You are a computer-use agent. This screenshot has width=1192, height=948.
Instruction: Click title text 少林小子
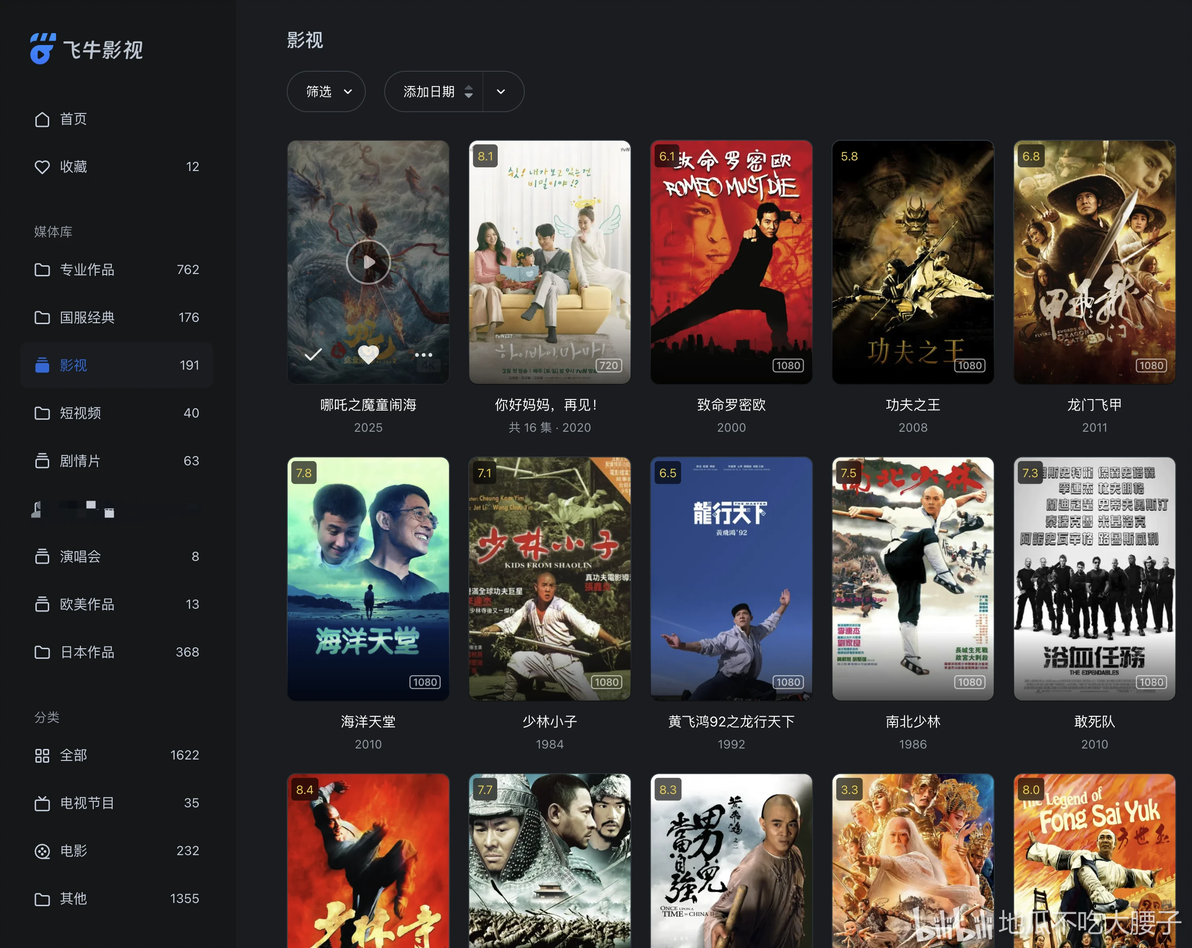tap(550, 721)
